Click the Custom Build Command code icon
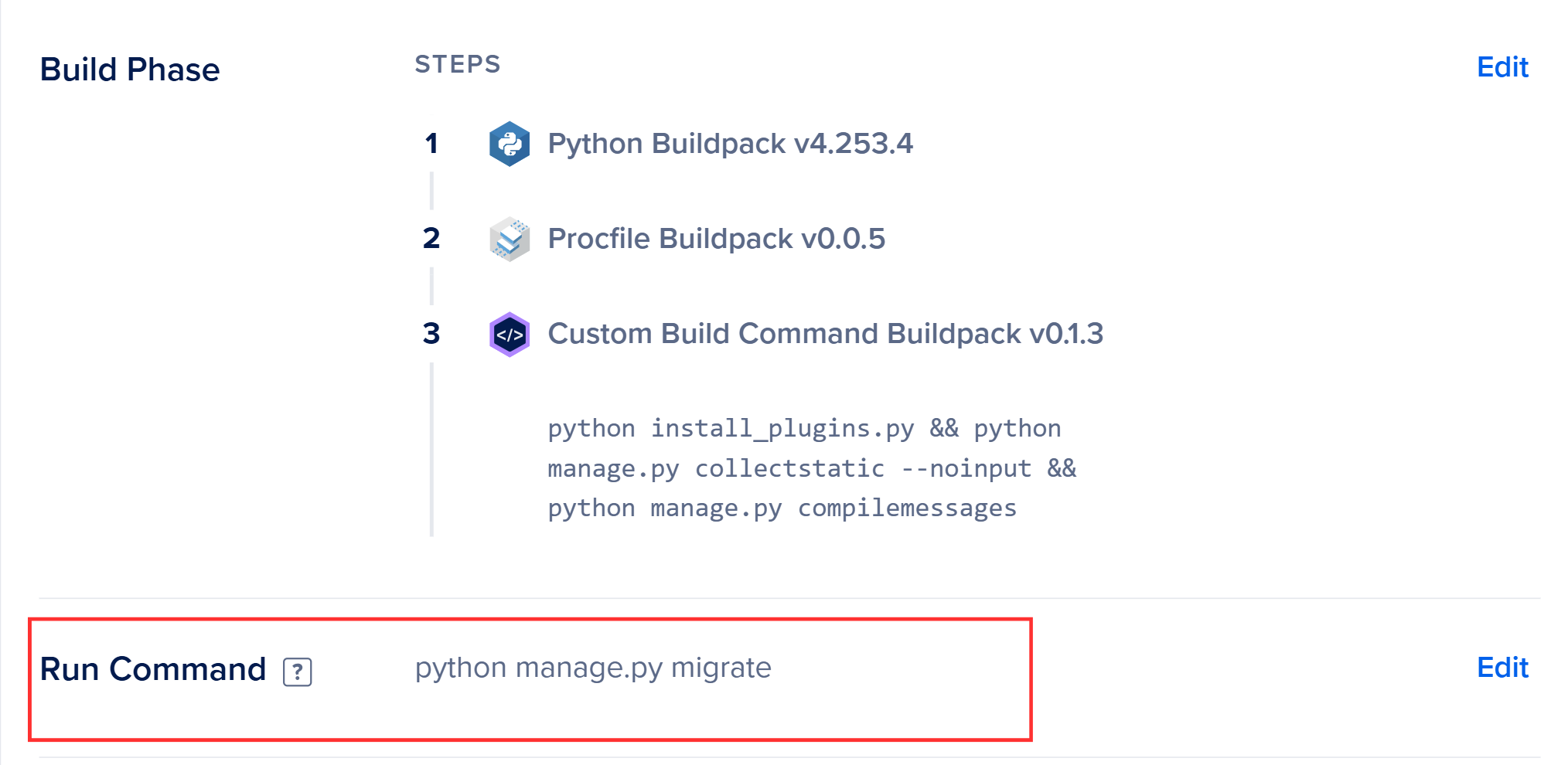1568x765 pixels. [x=509, y=335]
